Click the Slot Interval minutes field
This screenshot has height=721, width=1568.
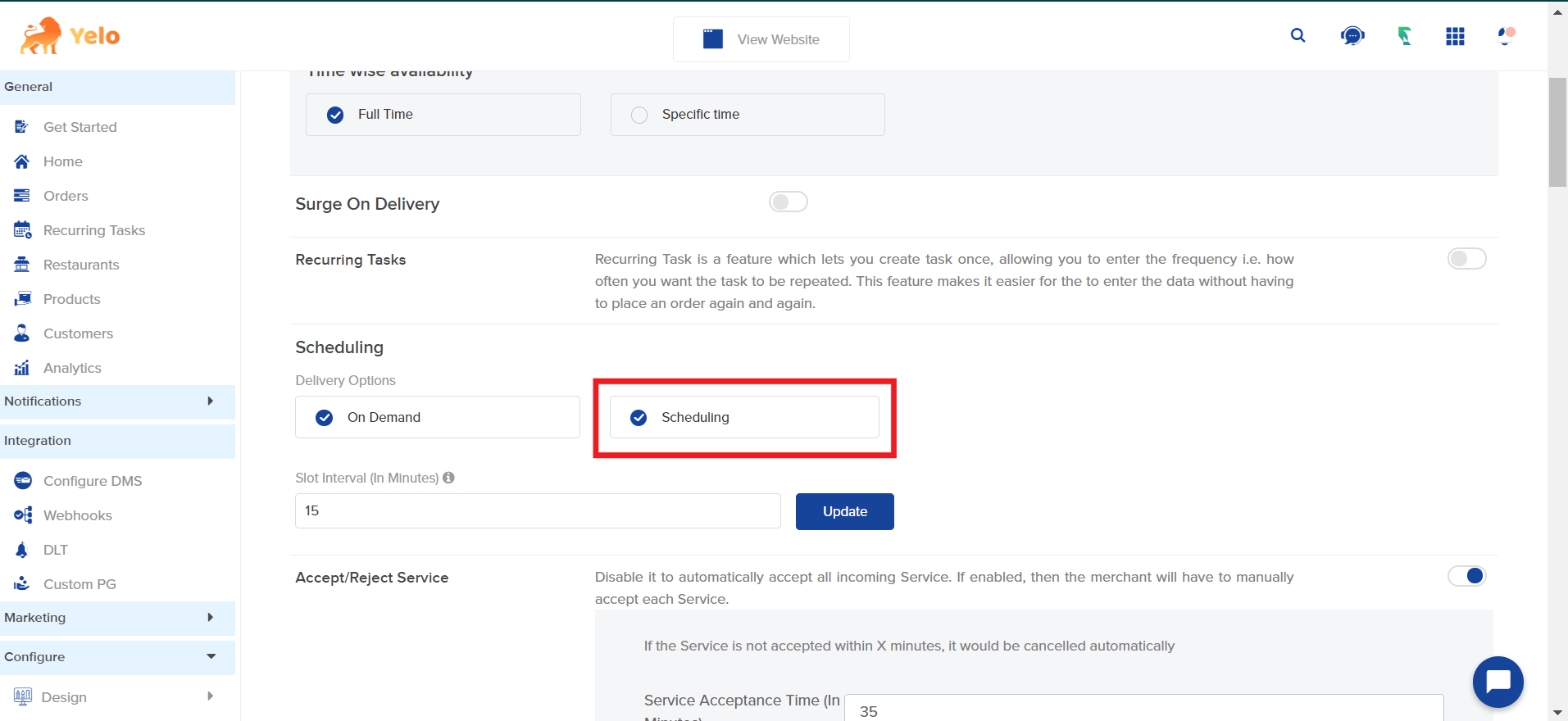(537, 511)
